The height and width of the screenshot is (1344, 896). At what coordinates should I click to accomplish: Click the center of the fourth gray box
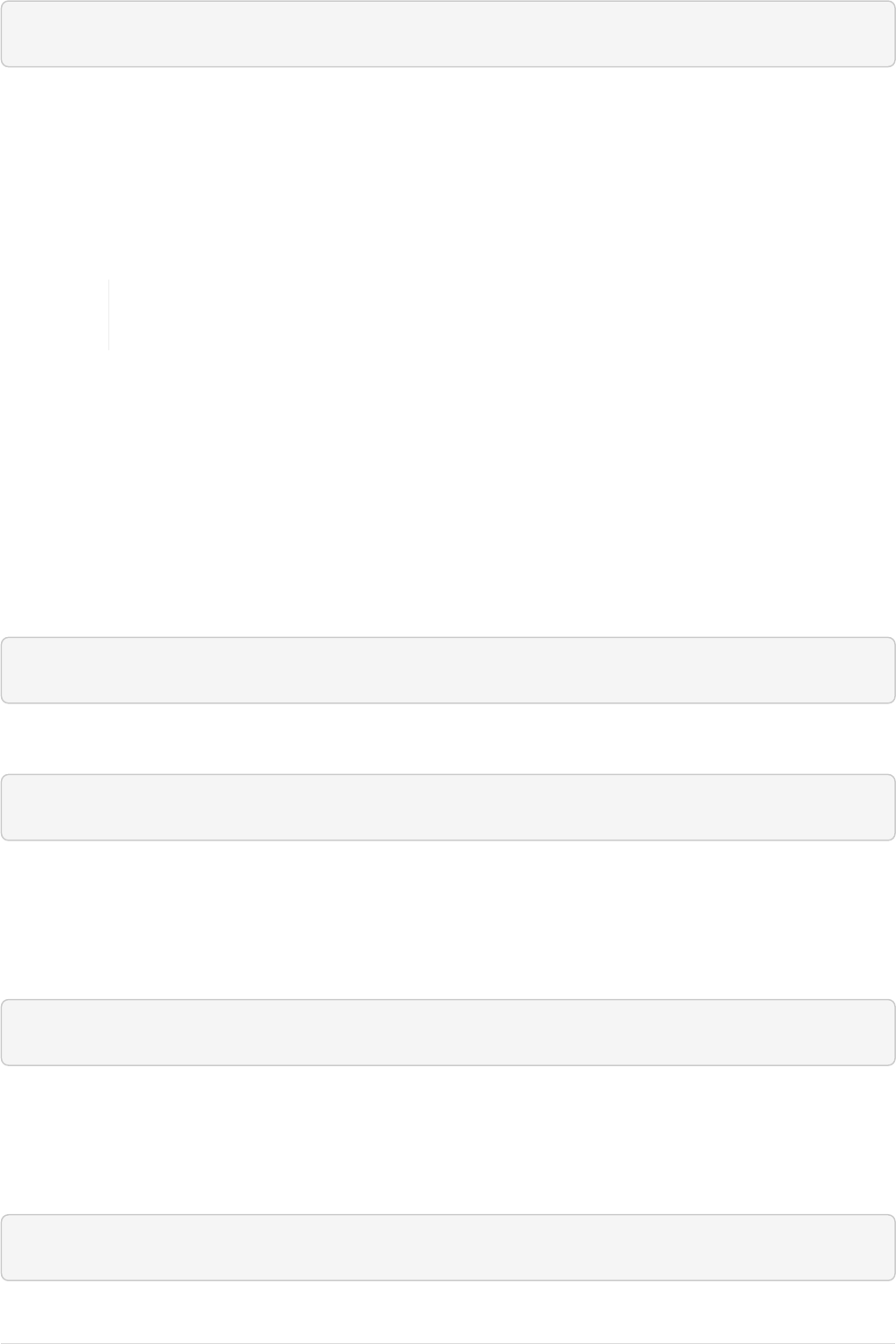click(448, 1032)
